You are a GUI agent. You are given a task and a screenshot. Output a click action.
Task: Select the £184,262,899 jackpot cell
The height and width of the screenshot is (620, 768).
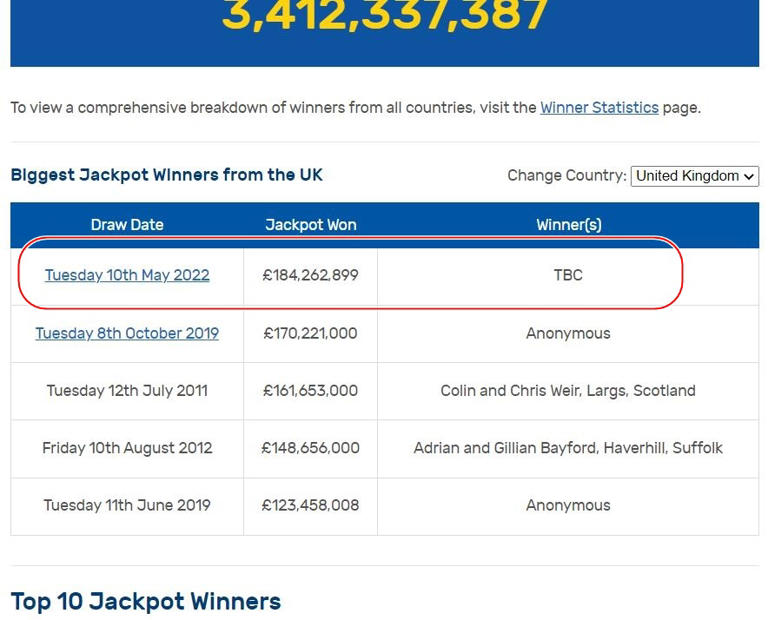[x=311, y=275]
